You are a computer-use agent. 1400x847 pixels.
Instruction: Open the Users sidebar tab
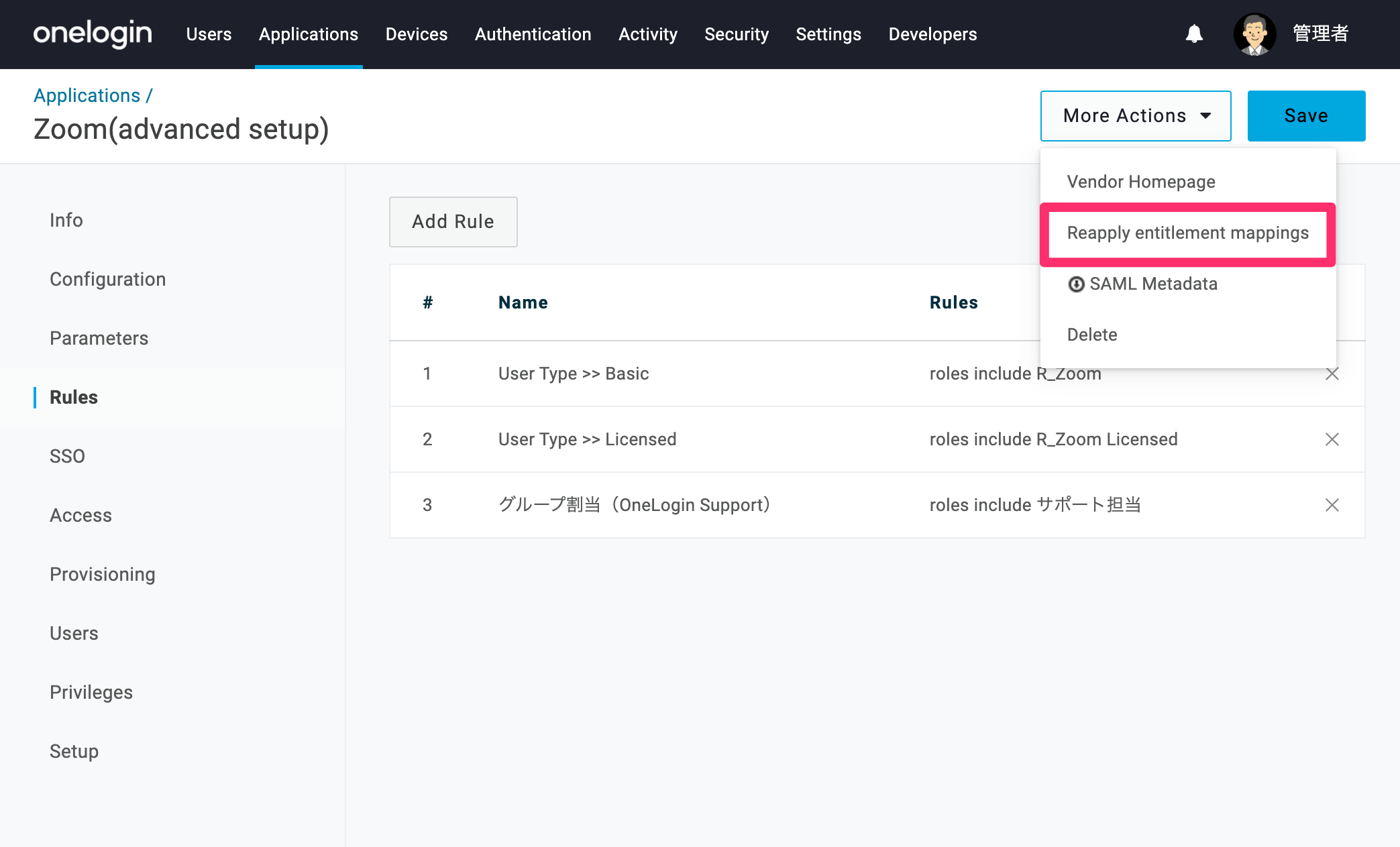tap(74, 633)
